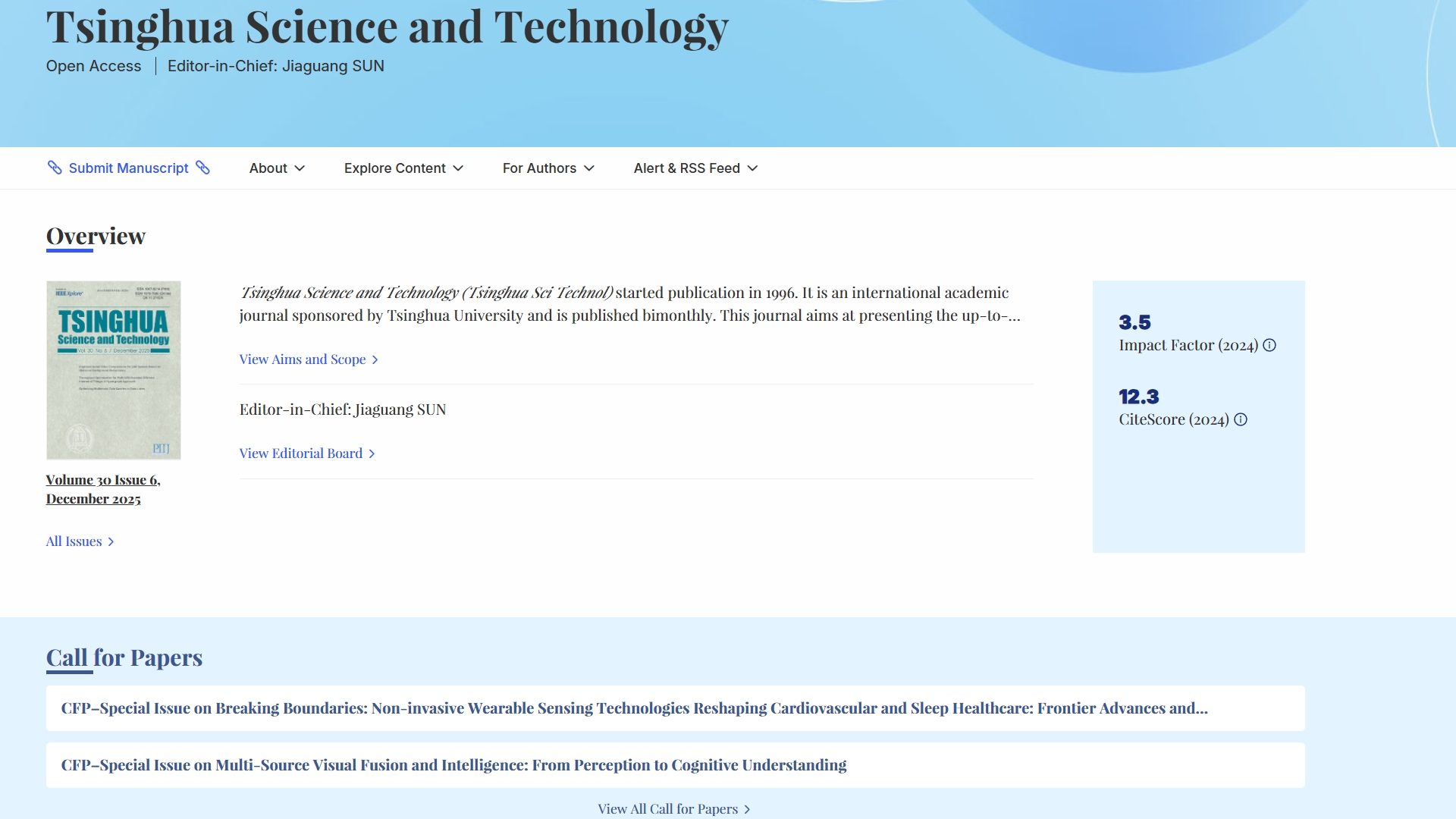Expand the For Authors chevron

click(x=589, y=168)
